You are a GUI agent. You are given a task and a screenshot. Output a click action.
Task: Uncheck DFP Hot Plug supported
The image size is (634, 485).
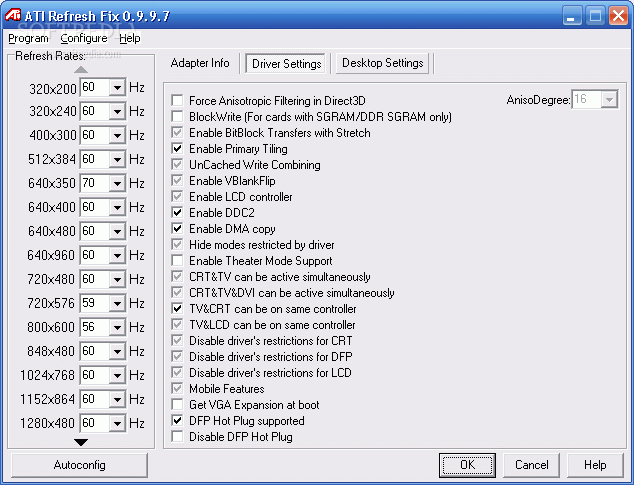coord(177,421)
